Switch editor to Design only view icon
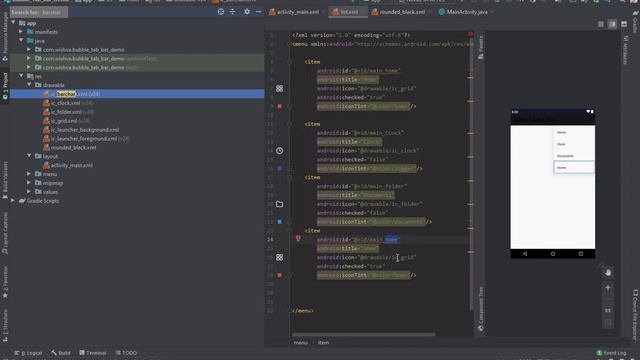Viewport: 640px width, 360px height. (624, 24)
